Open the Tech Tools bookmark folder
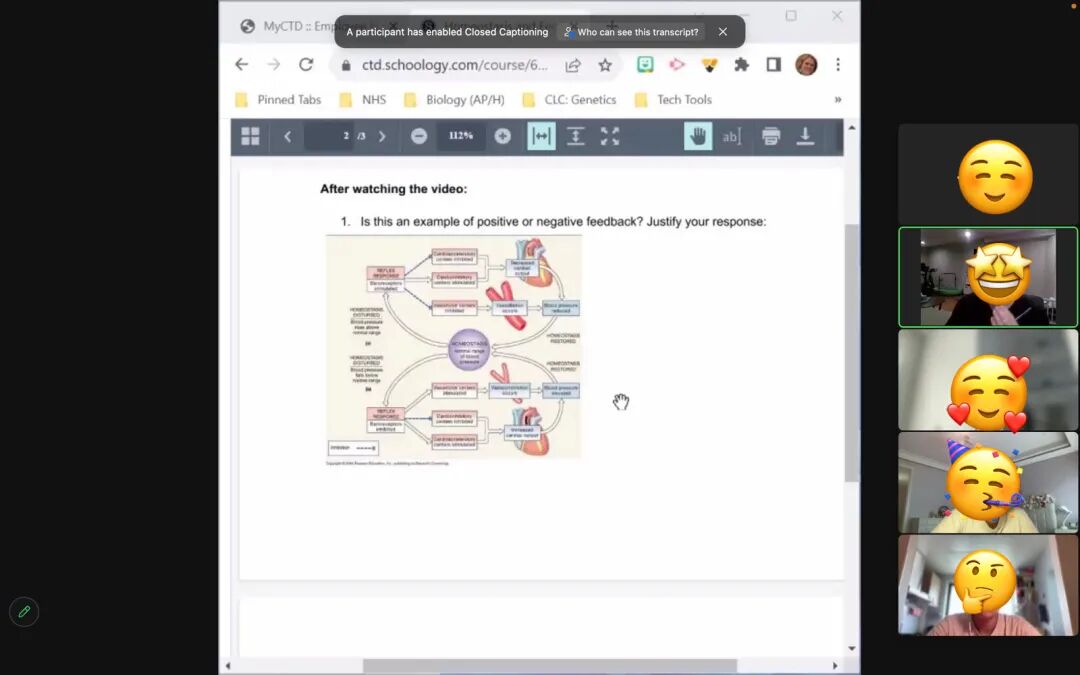The height and width of the screenshot is (675, 1080). click(674, 100)
